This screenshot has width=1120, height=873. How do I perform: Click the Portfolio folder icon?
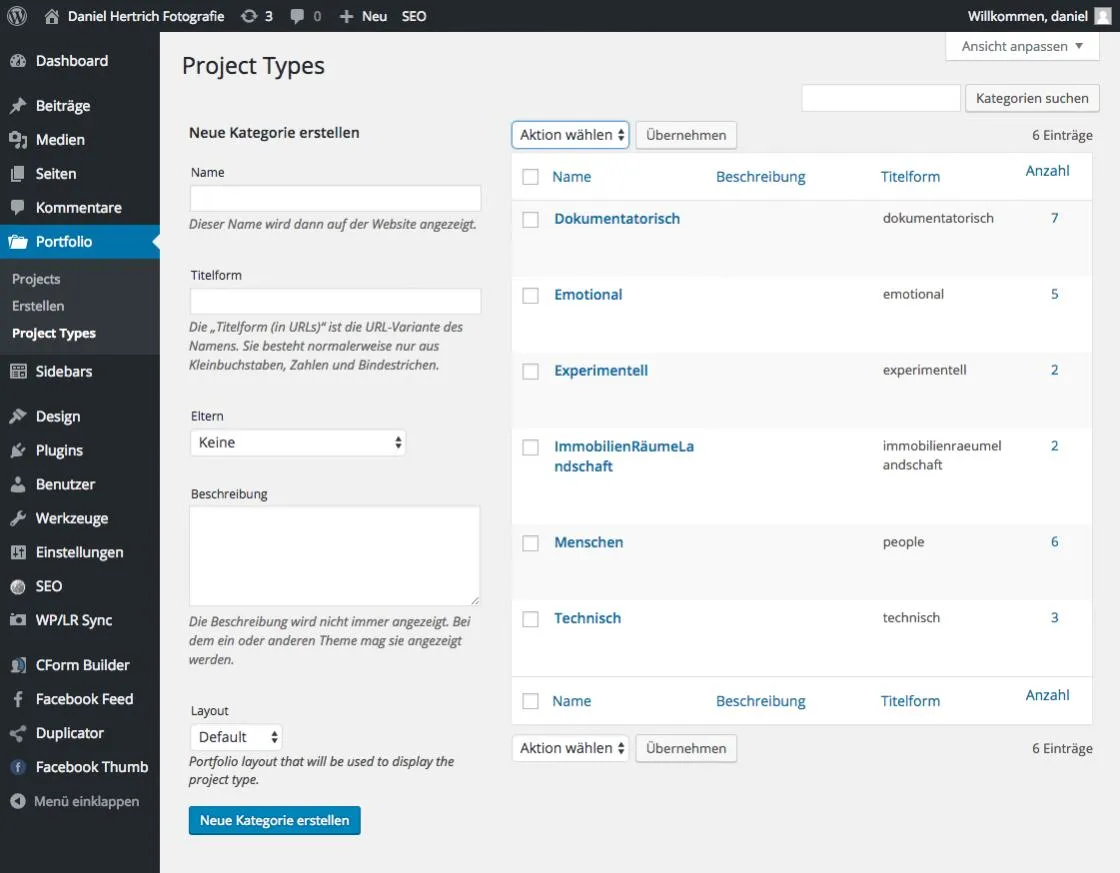[19, 241]
